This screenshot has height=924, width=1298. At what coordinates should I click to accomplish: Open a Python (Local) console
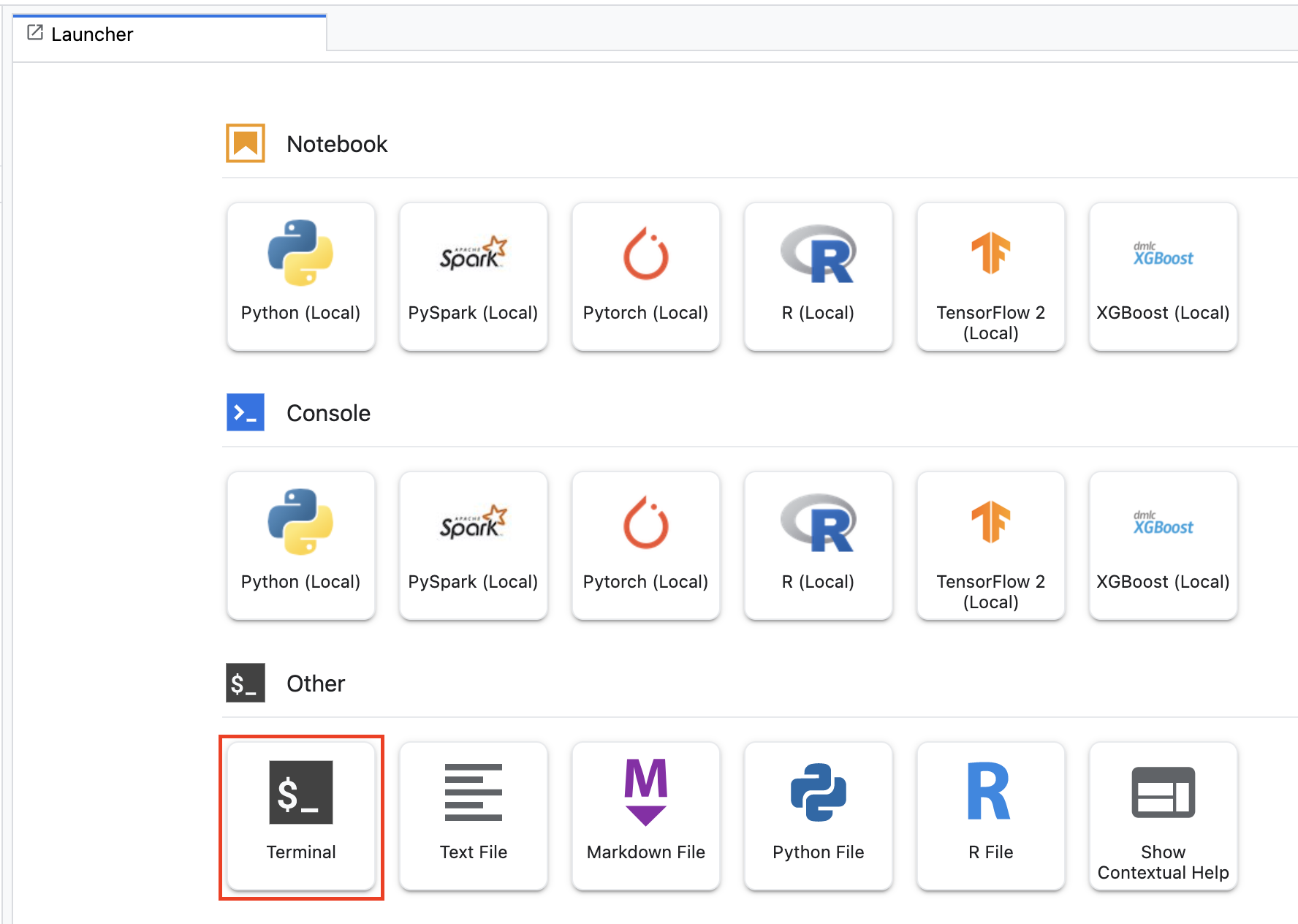click(300, 545)
